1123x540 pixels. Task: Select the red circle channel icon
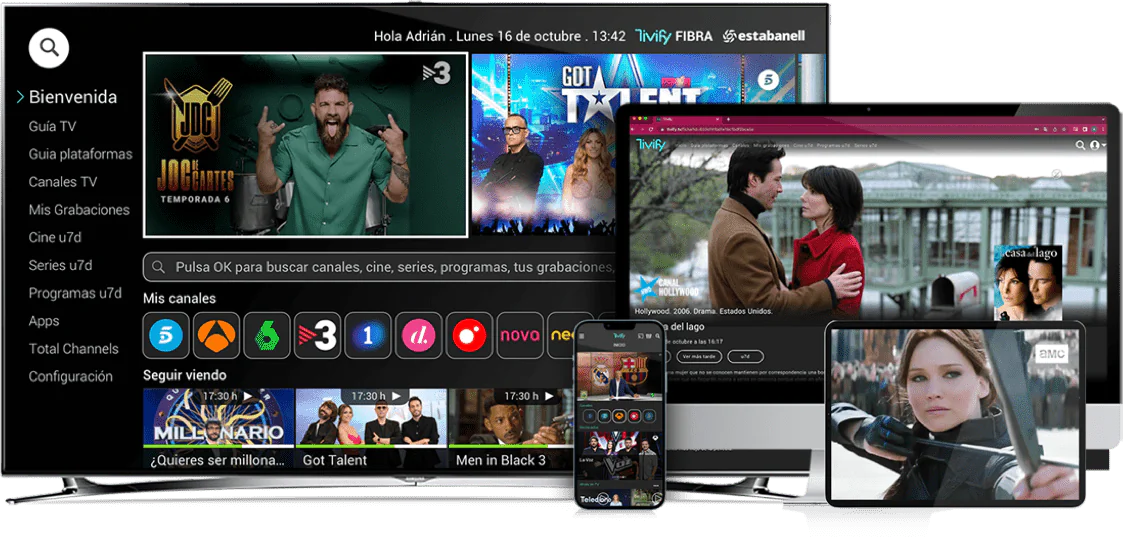(x=469, y=336)
